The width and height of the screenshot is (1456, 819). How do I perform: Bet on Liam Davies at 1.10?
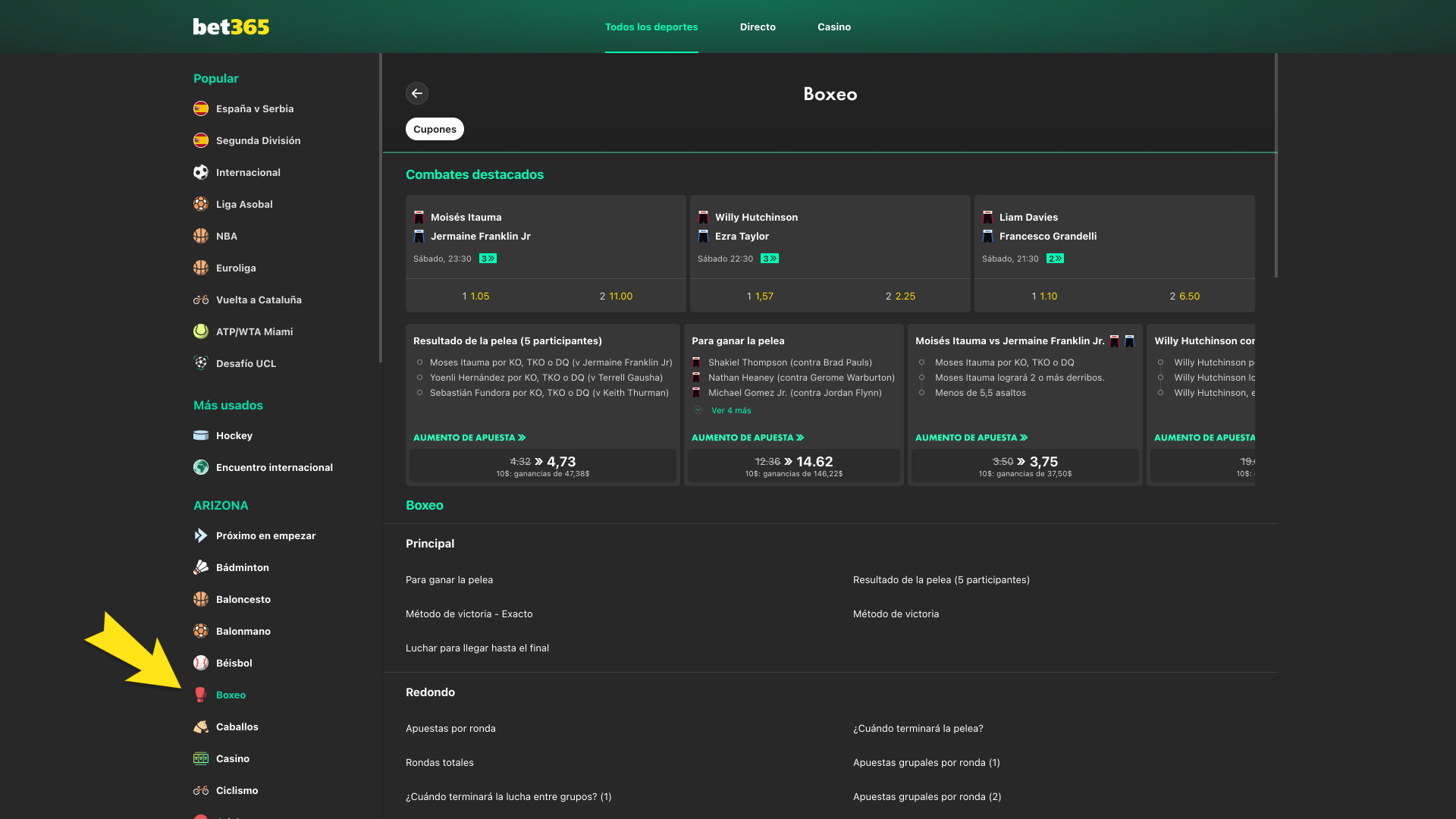click(x=1044, y=296)
